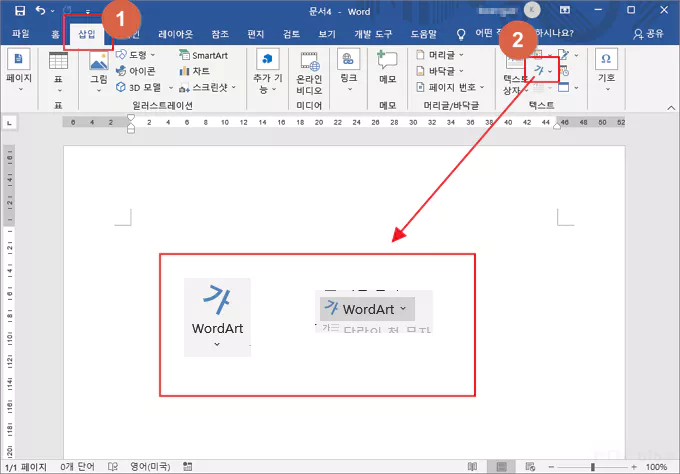Click the macro recording icon in status bar

[x=187, y=467]
